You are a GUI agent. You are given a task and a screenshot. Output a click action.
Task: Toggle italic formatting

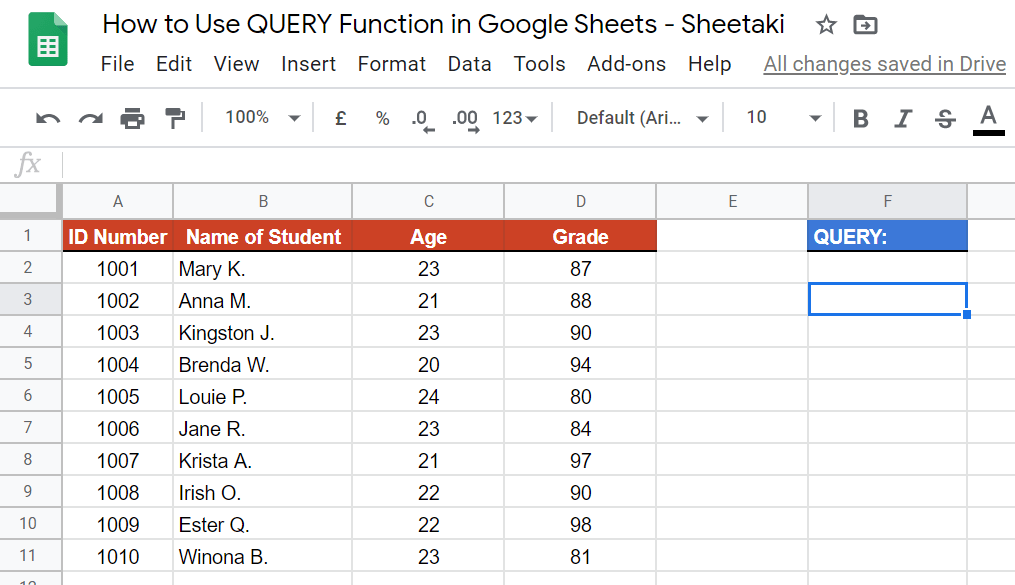(902, 117)
